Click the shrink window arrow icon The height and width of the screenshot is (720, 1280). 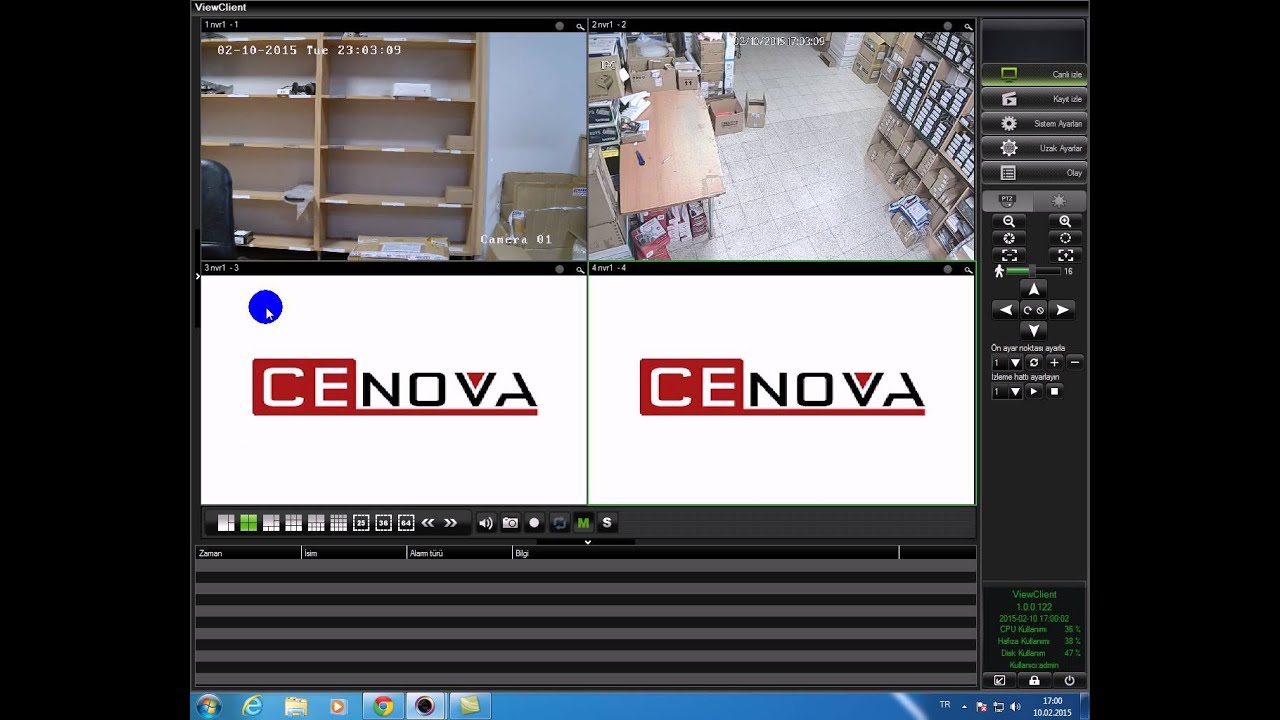[x=999, y=680]
